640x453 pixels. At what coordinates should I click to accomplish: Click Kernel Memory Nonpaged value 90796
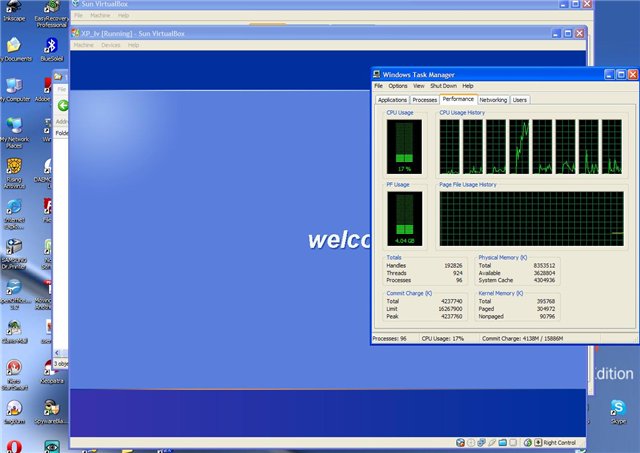tap(547, 316)
